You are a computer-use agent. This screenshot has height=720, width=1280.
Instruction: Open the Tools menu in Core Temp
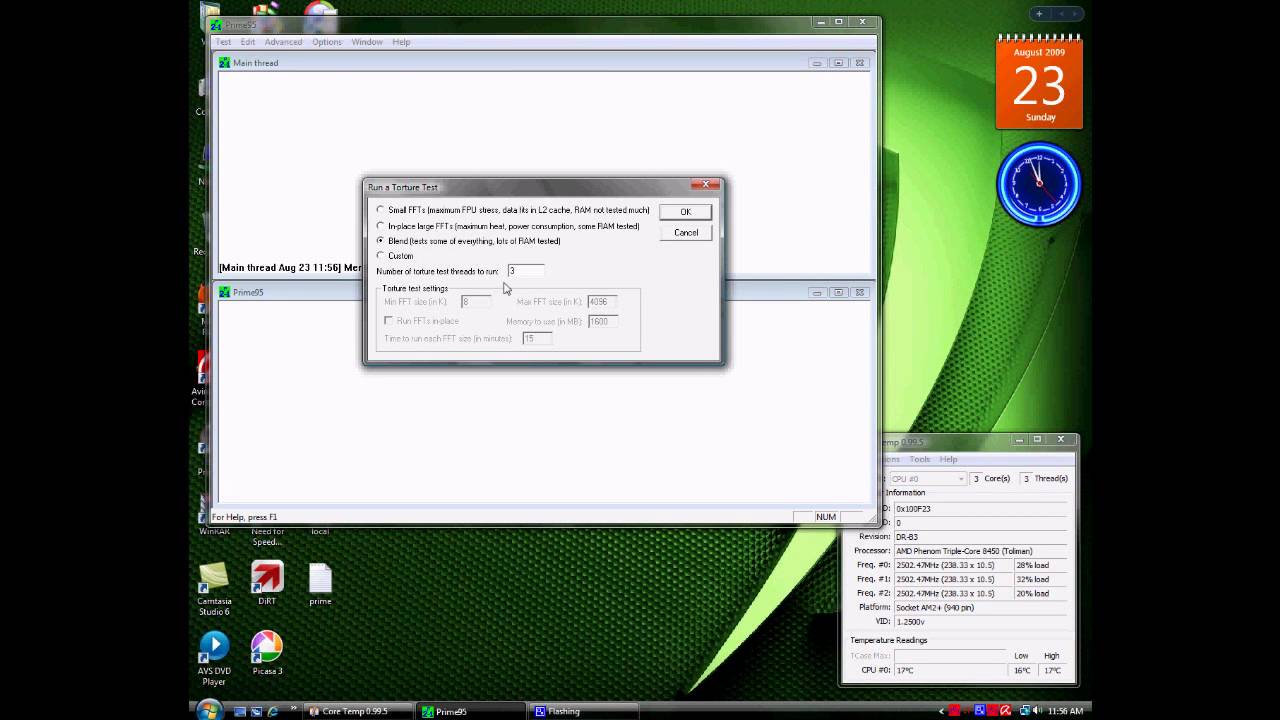[x=920, y=459]
